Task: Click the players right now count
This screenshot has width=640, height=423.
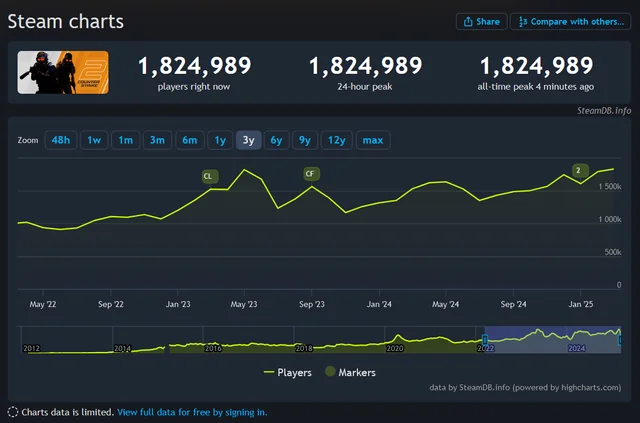Action: pyautogui.click(x=195, y=66)
